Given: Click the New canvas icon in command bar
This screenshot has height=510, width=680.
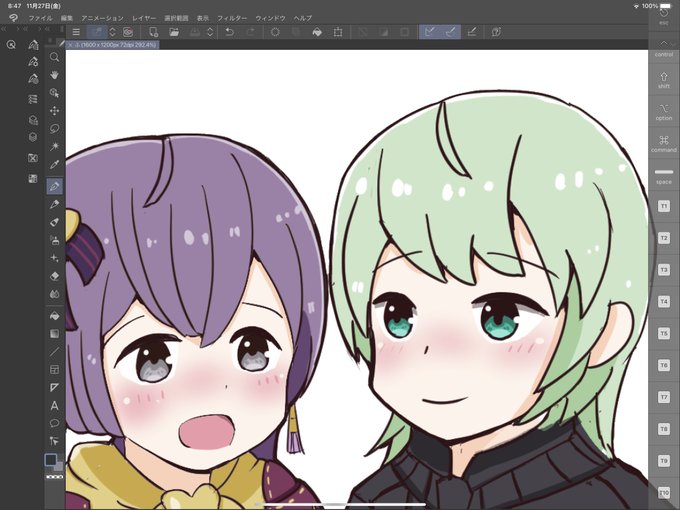Looking at the screenshot, I should pyautogui.click(x=153, y=32).
